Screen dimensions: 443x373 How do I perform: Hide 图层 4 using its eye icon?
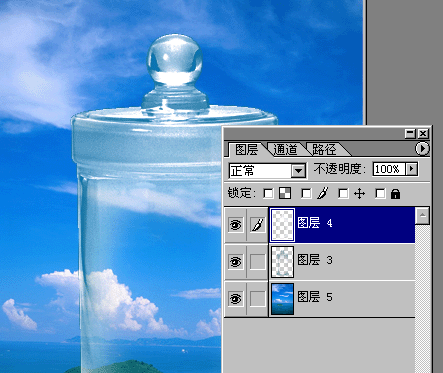(x=235, y=225)
